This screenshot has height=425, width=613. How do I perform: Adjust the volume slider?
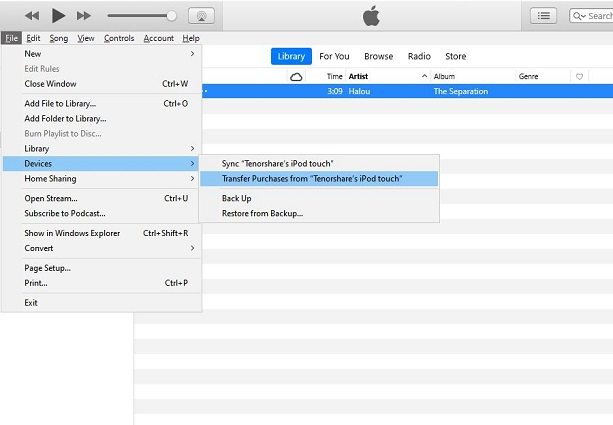pos(140,16)
